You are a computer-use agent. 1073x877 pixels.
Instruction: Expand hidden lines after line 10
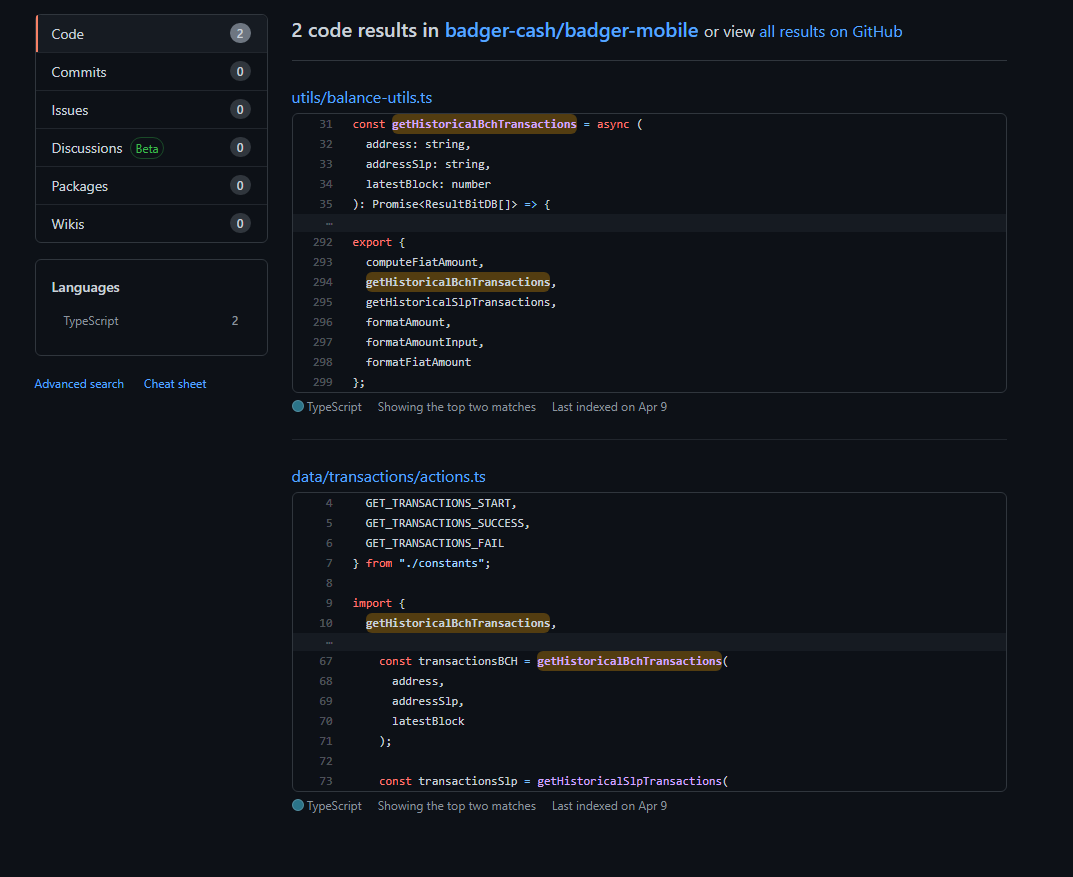pos(329,642)
